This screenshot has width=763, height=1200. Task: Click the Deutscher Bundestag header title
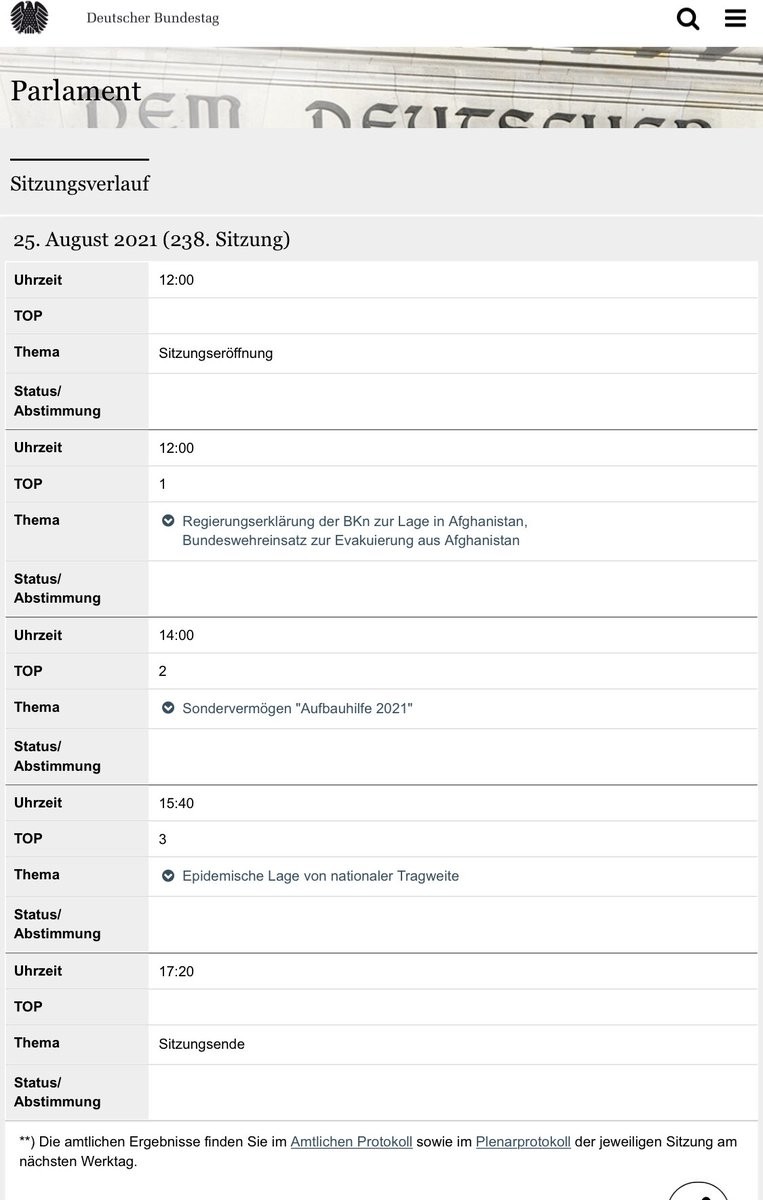tap(152, 18)
